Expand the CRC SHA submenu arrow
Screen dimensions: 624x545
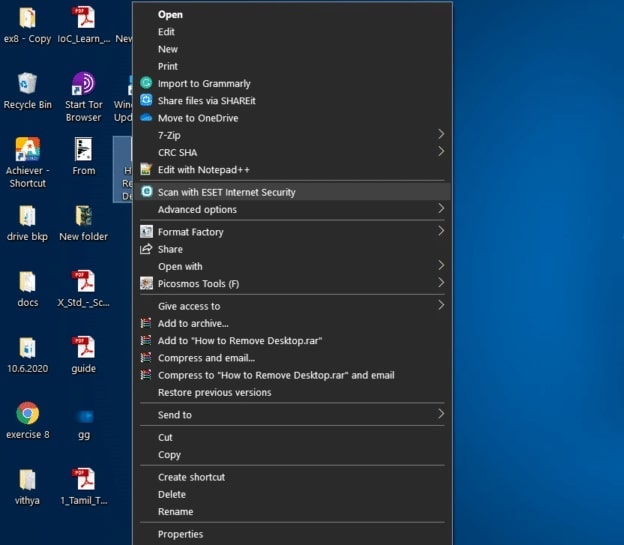[441, 151]
